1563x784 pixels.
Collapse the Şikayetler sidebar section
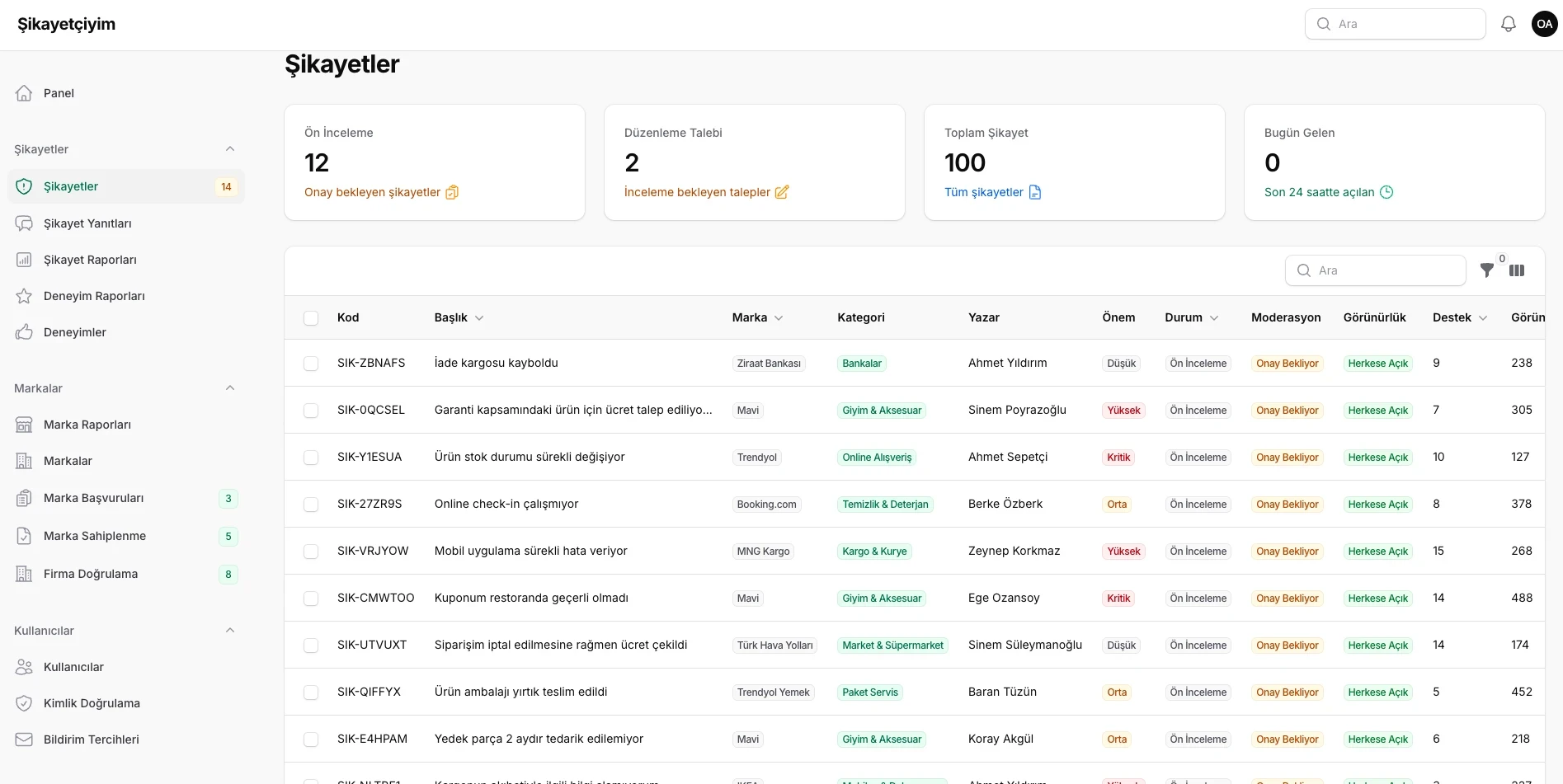tap(230, 149)
